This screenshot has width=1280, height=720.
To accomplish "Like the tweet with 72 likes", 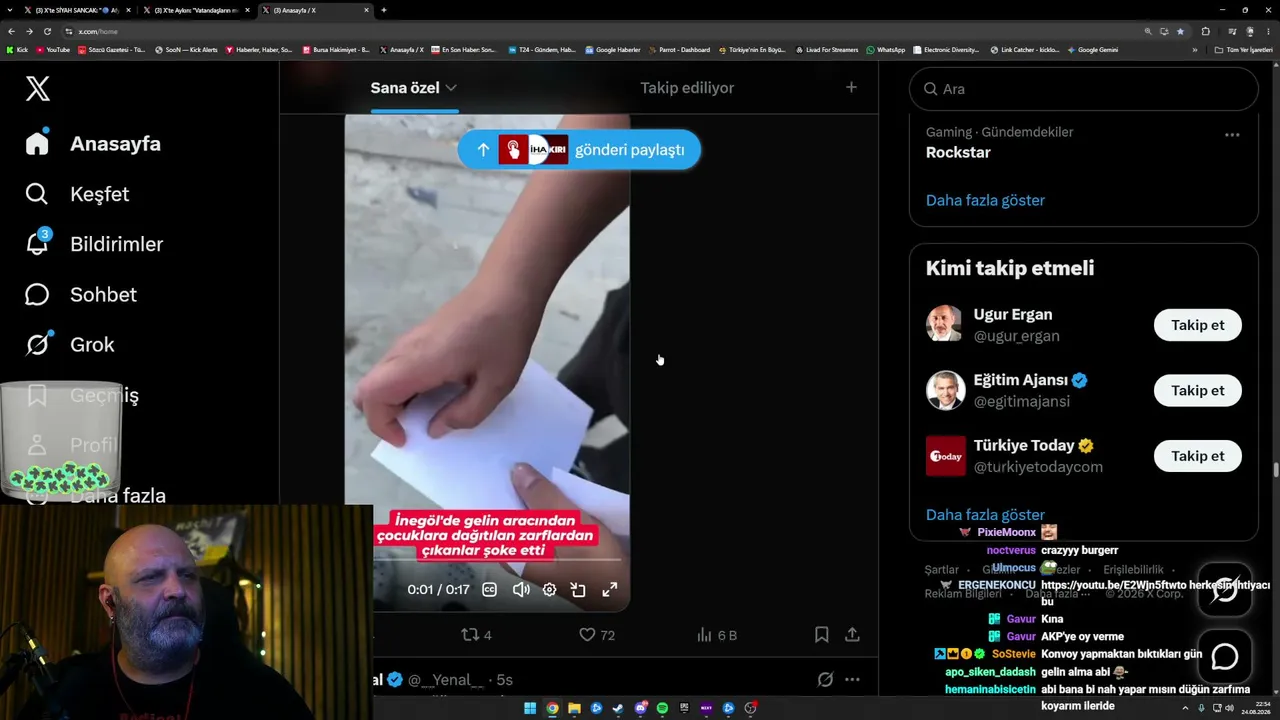I will 597,635.
